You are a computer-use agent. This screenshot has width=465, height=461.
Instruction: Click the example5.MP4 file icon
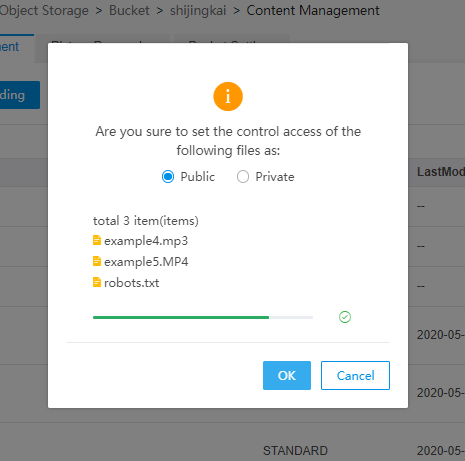97,261
